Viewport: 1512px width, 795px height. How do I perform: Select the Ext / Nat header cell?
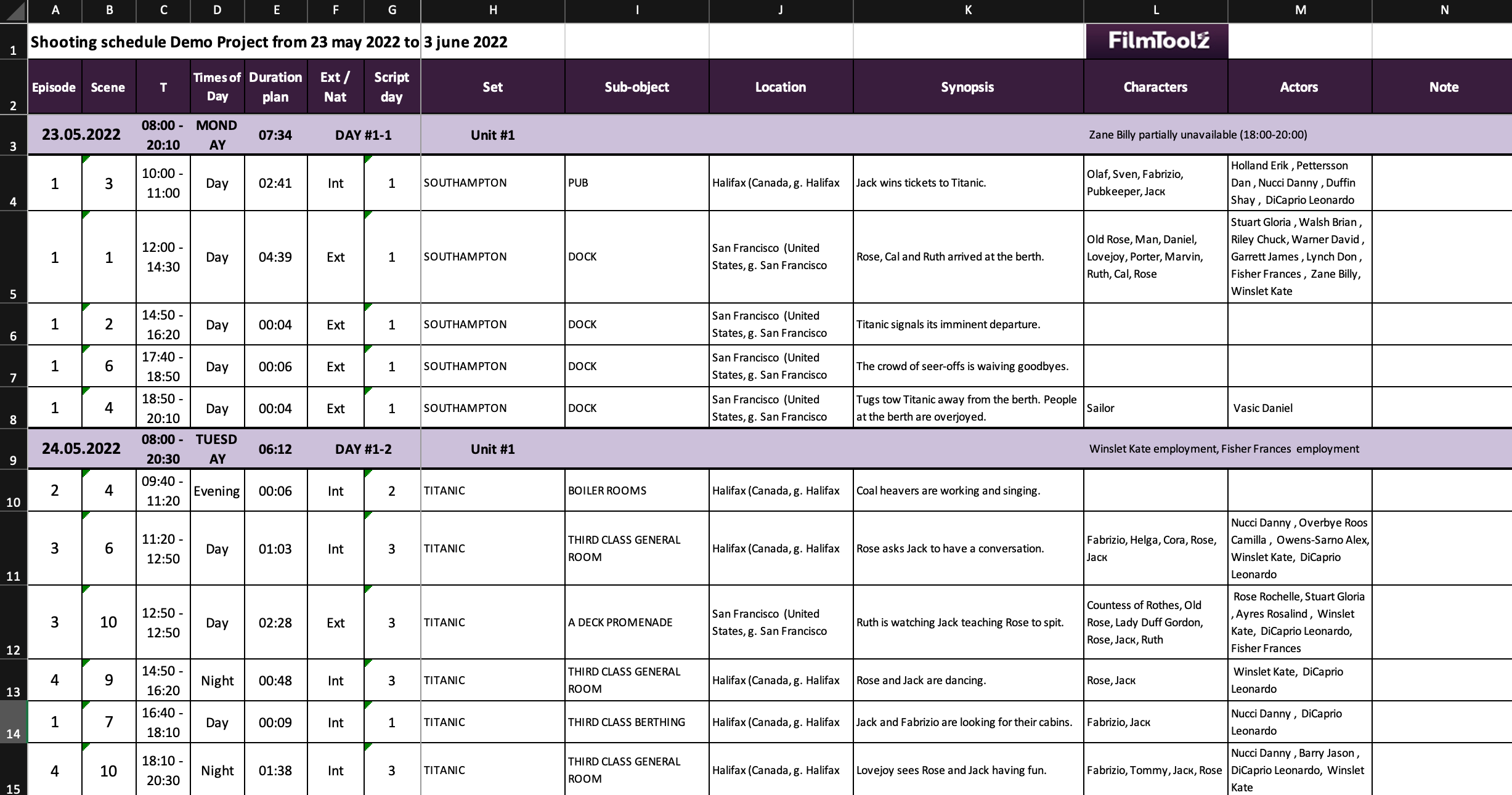pos(335,87)
